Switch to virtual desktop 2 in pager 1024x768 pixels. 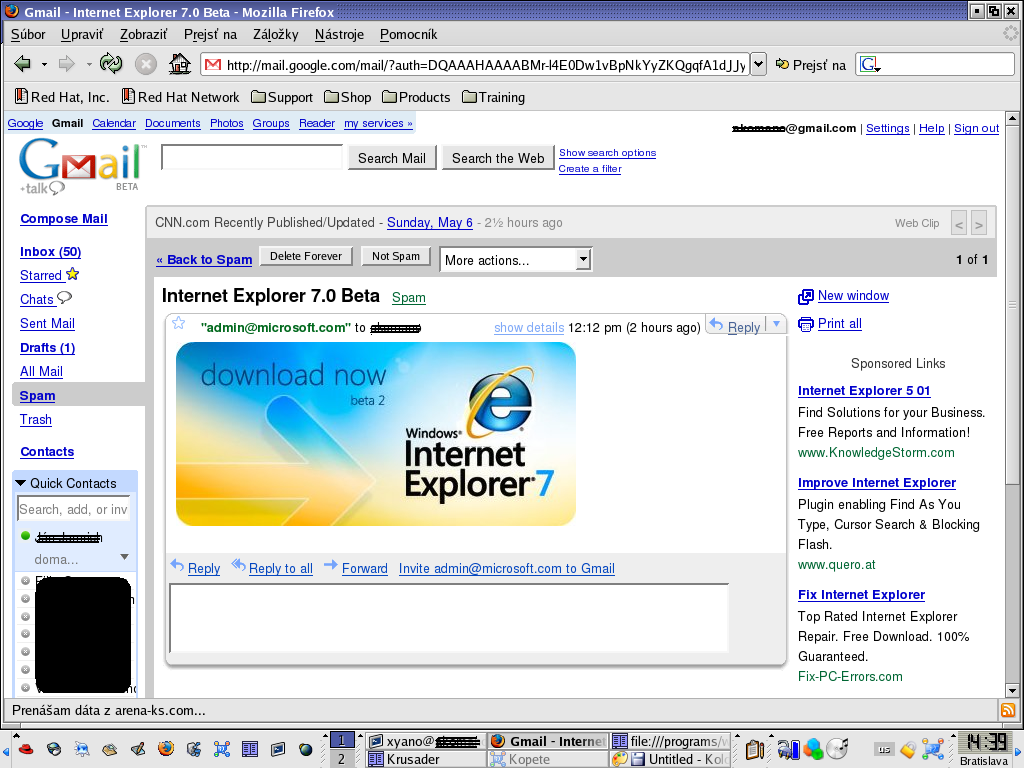point(342,759)
